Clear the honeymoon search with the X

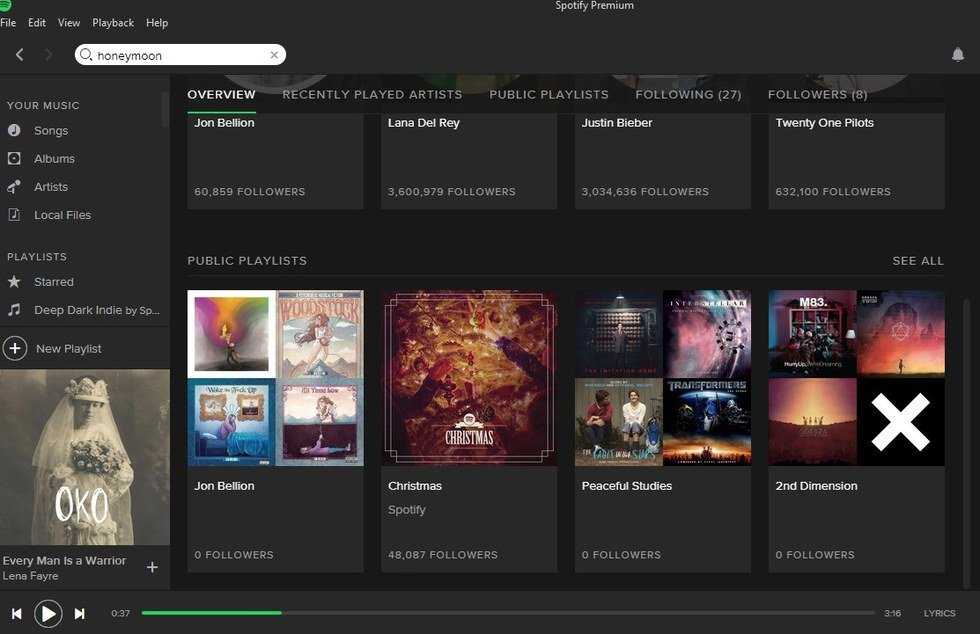click(274, 55)
